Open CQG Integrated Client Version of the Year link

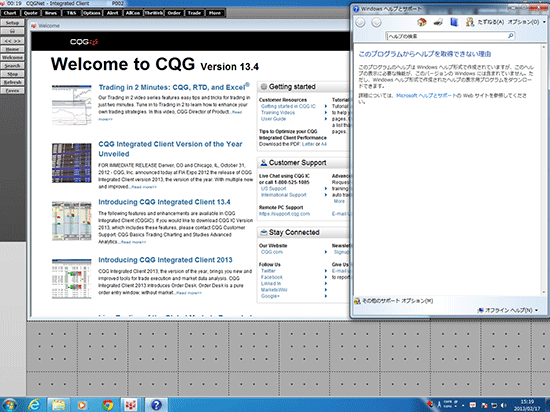[170, 149]
